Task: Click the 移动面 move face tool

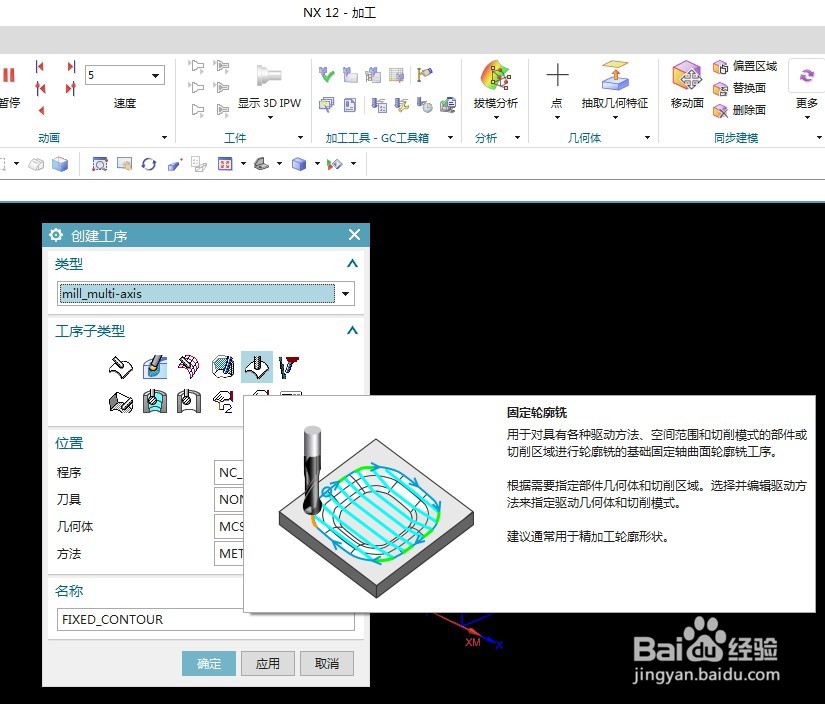Action: (687, 84)
